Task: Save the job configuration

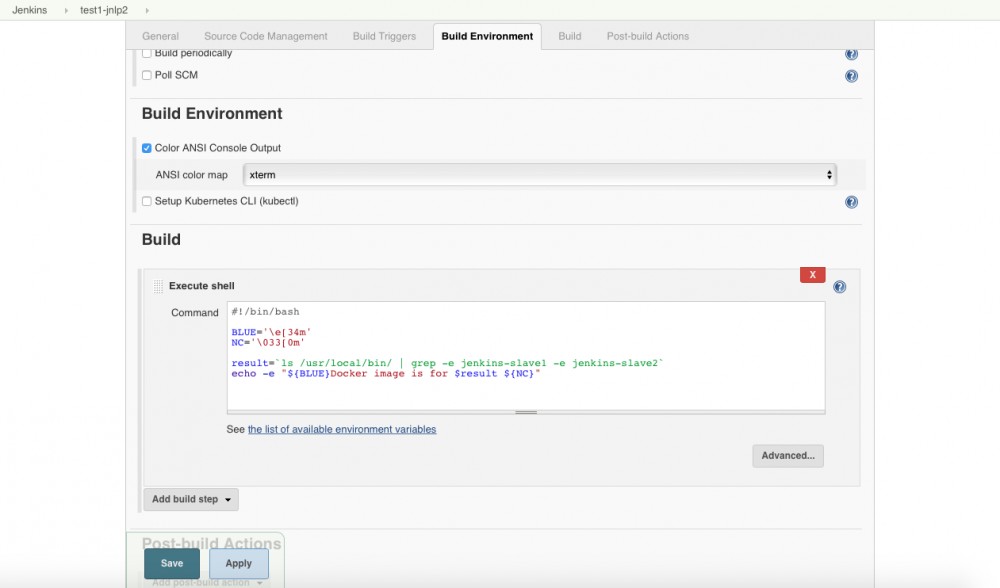Action: coord(171,563)
